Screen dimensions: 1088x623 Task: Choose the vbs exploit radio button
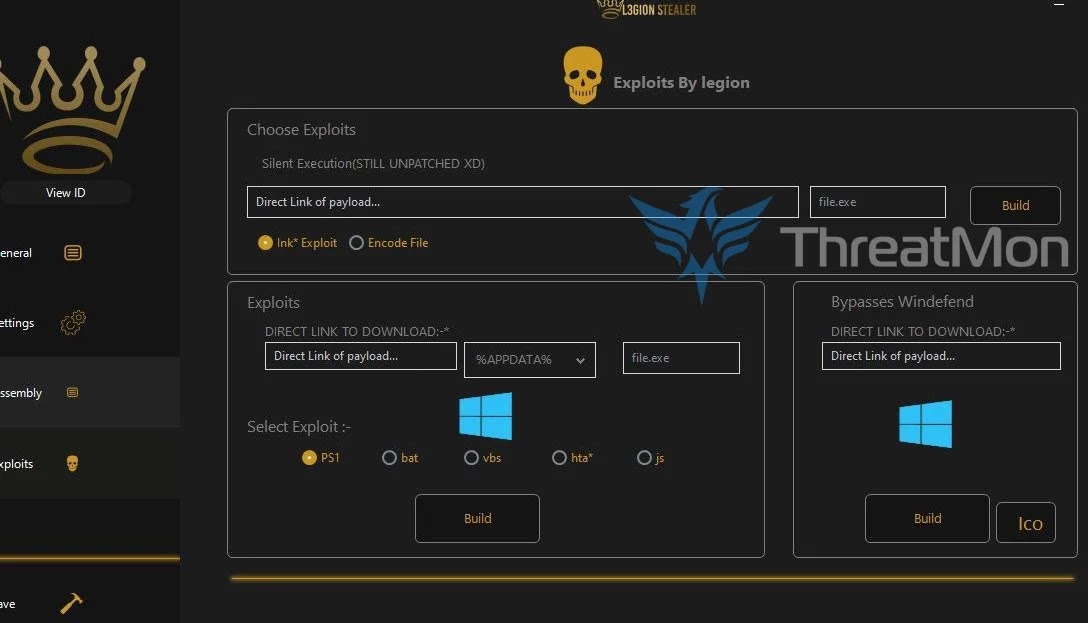point(471,458)
